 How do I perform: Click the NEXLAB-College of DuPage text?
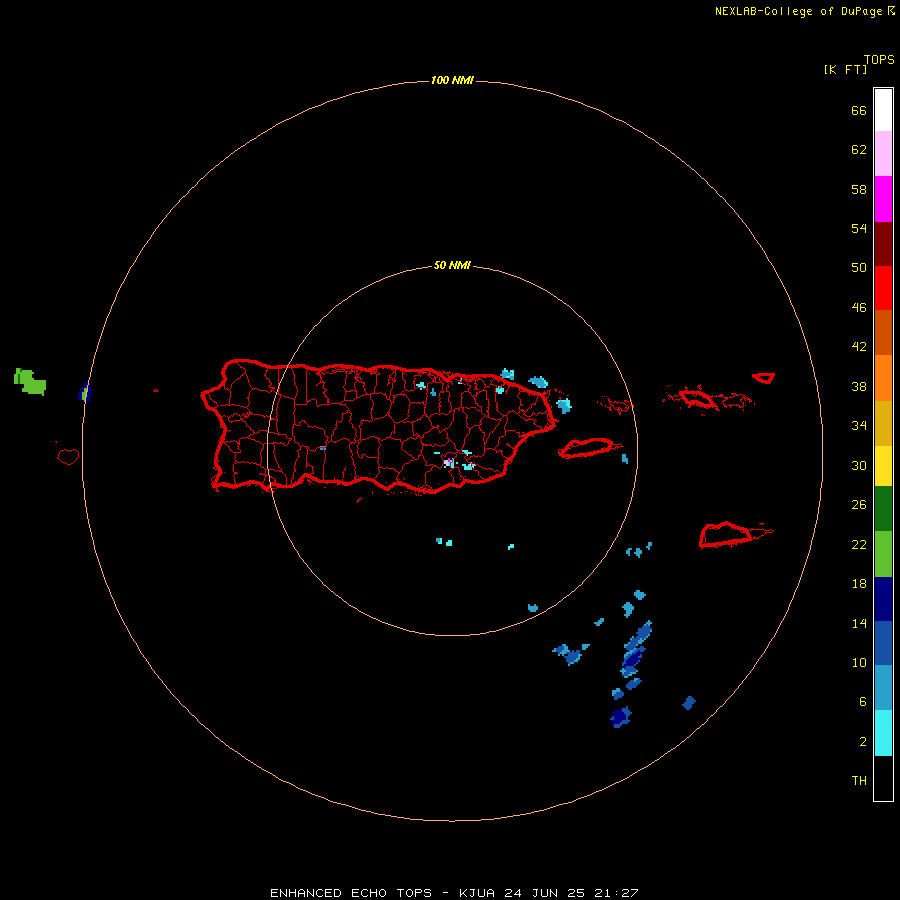[x=800, y=11]
